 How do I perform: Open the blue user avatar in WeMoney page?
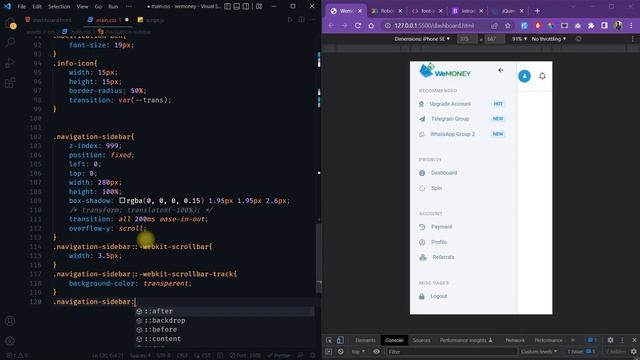coord(524,76)
